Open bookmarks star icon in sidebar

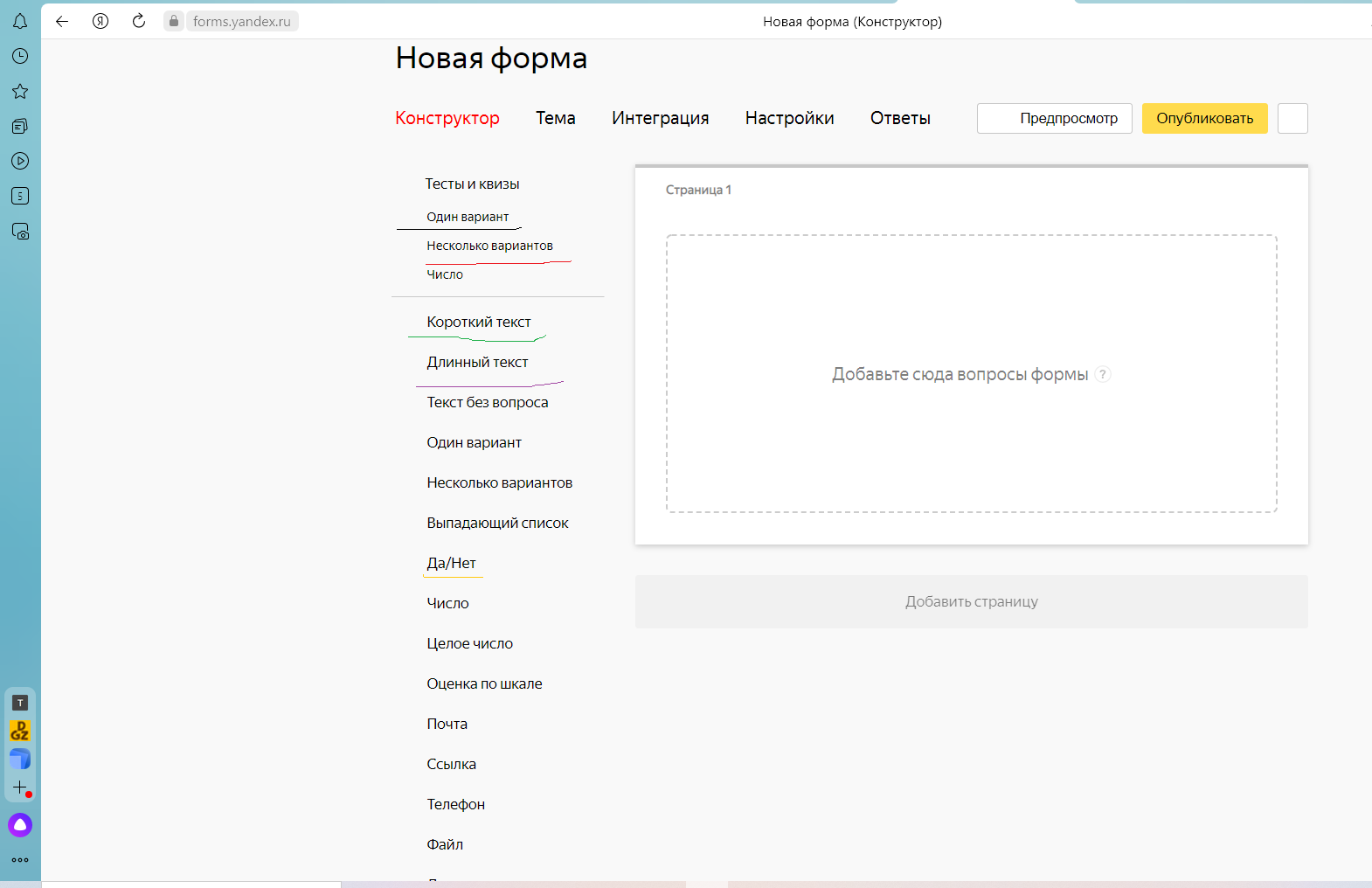point(20,91)
